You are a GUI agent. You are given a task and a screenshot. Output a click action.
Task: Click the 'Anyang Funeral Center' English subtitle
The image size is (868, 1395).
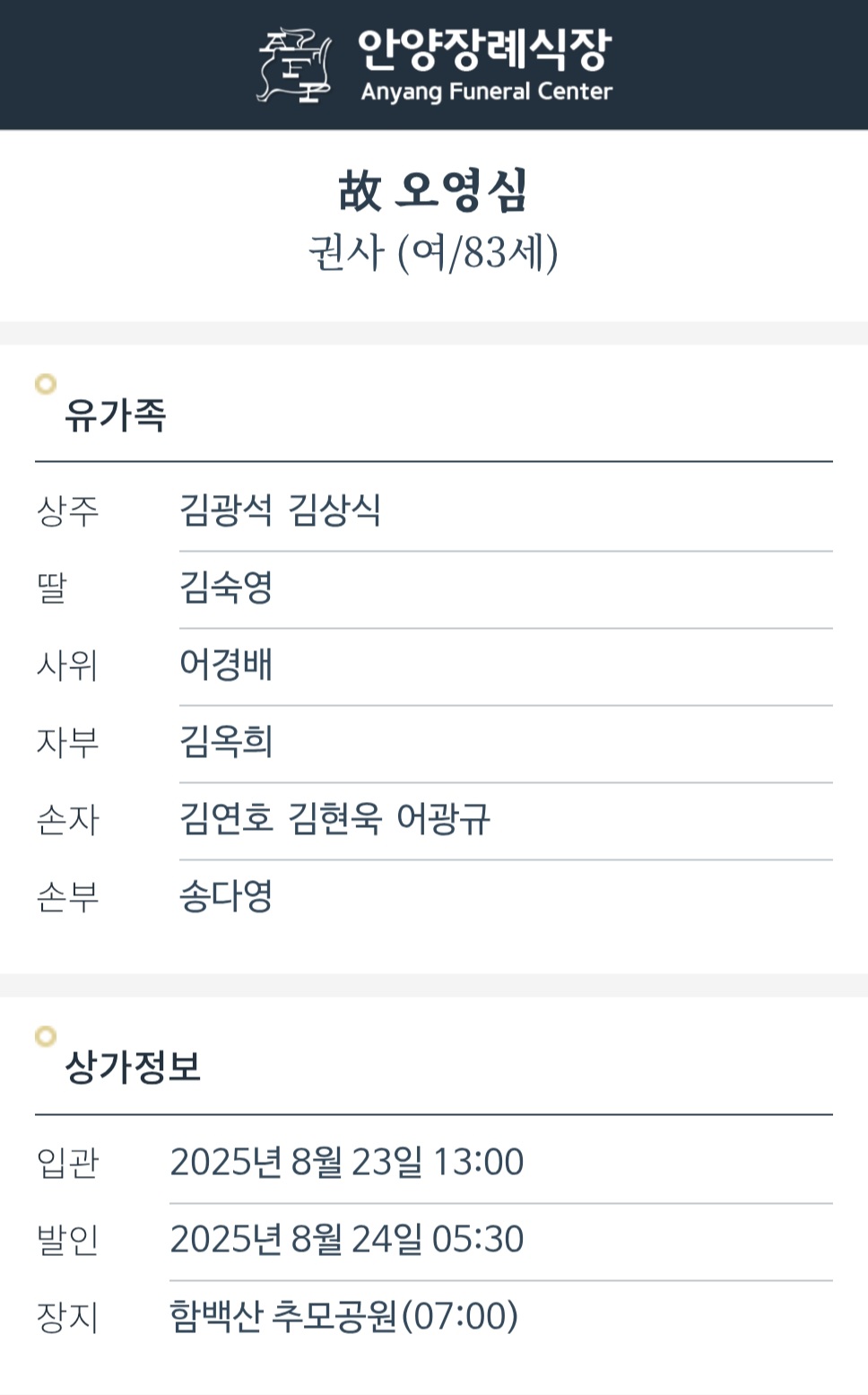coord(486,92)
